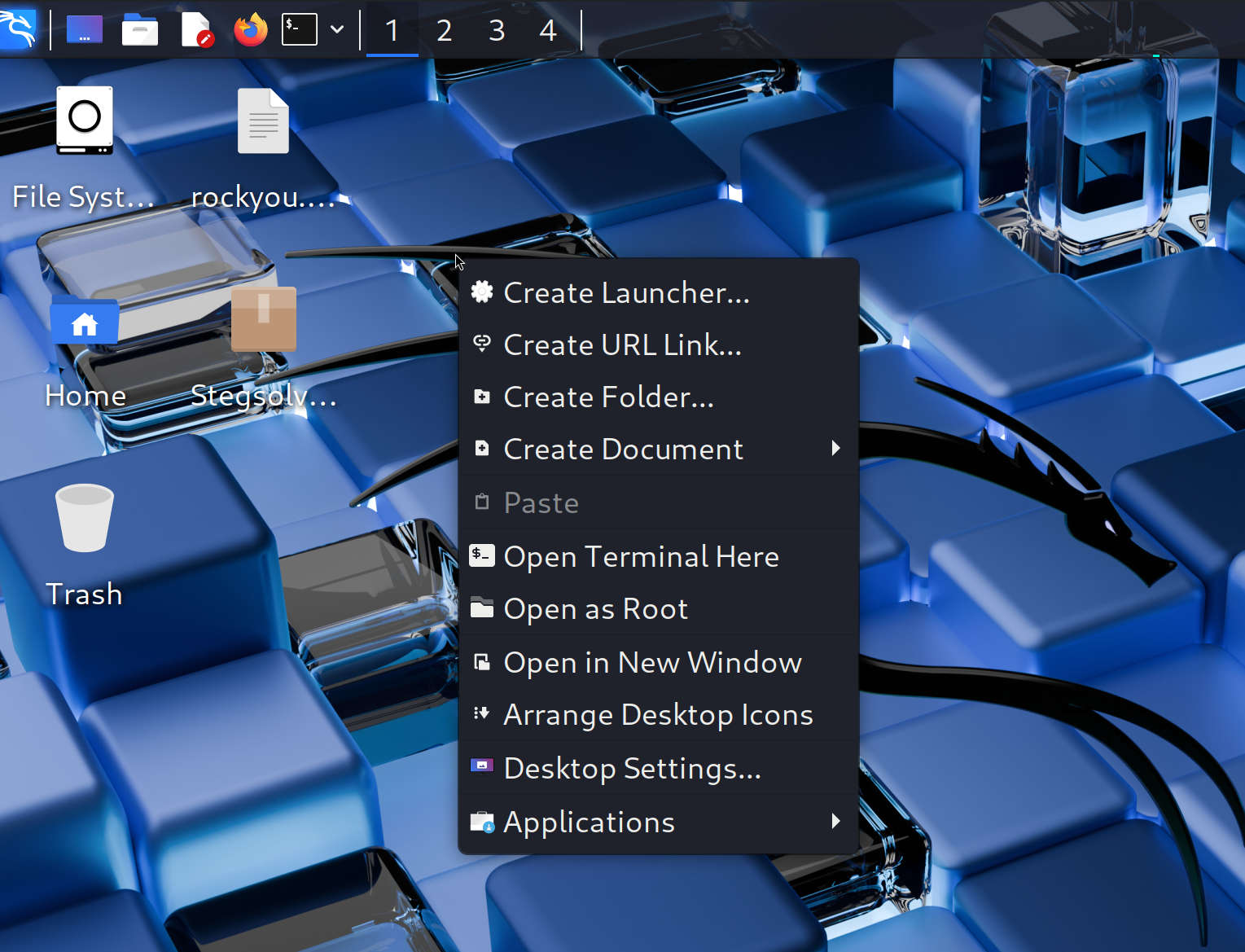Click the show desktop panel icon
Viewport: 1245px width, 952px height.
85,30
